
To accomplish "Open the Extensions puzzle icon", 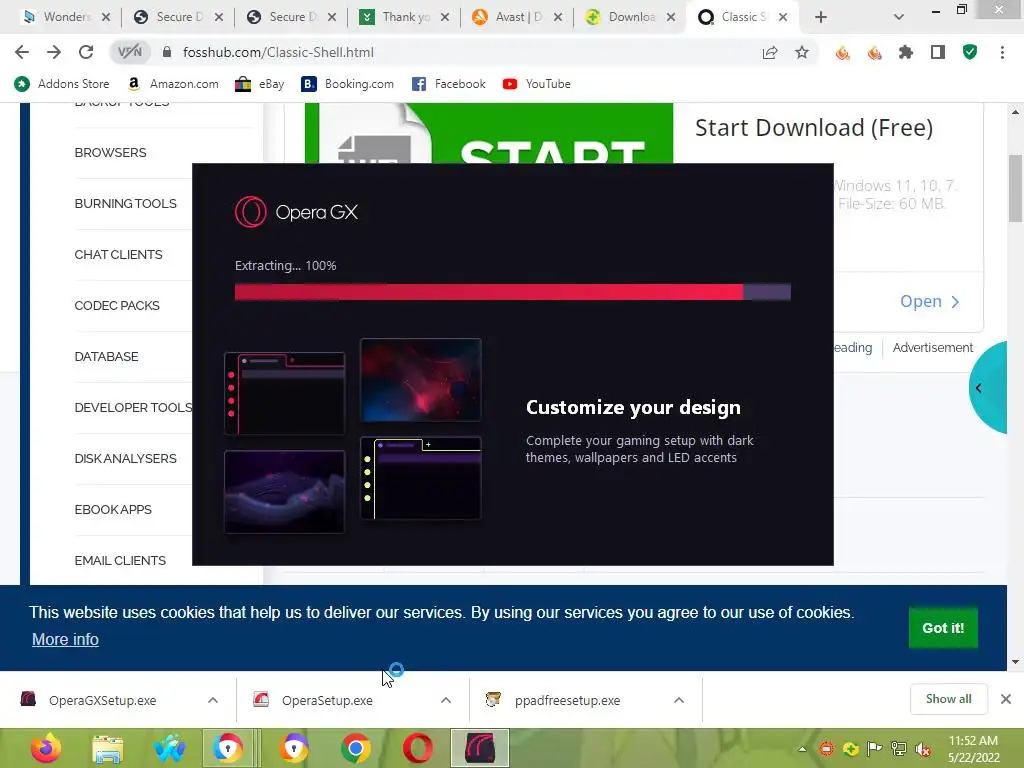I will click(906, 52).
